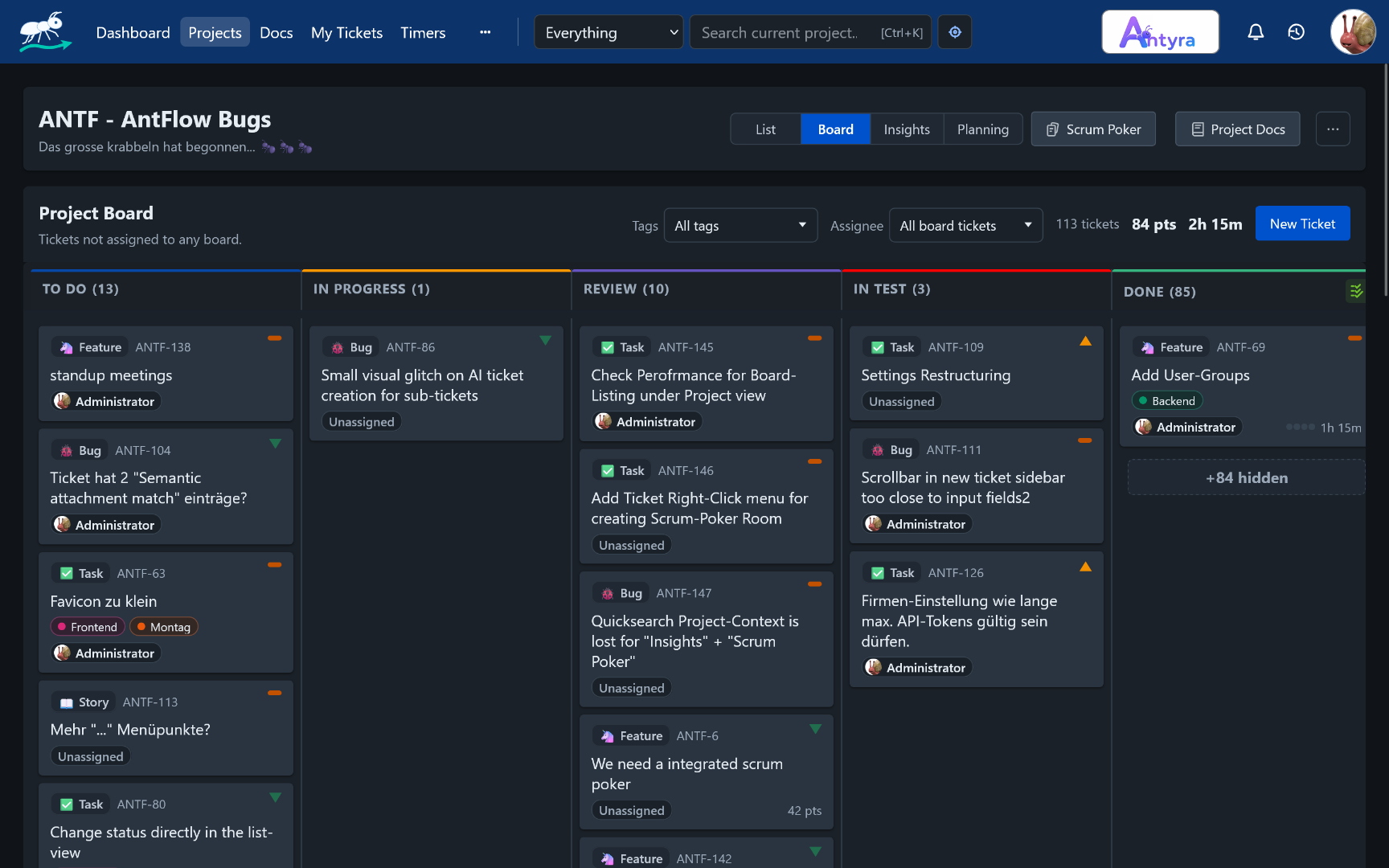Screen dimensions: 1389x868
Task: Click the Montag tag on ANTF-63
Action: 163,627
